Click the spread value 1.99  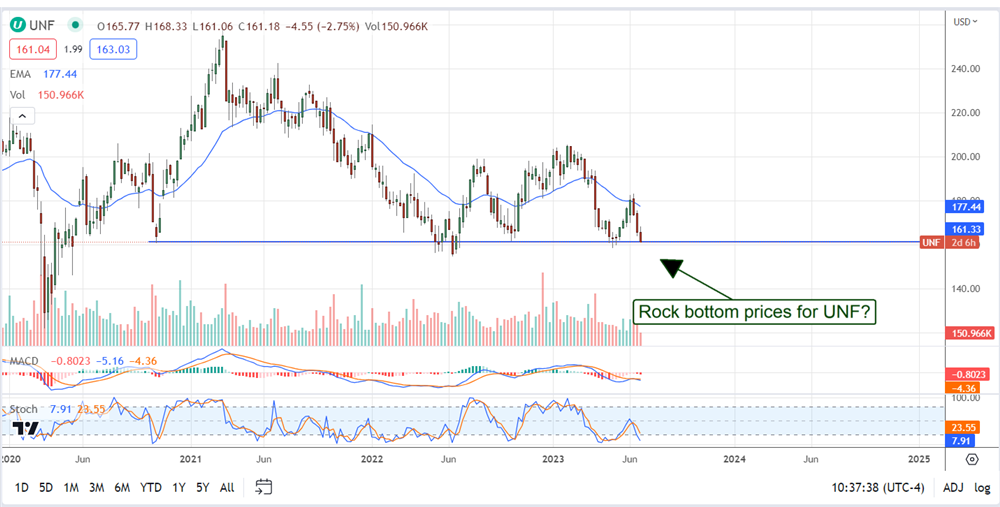(x=74, y=48)
